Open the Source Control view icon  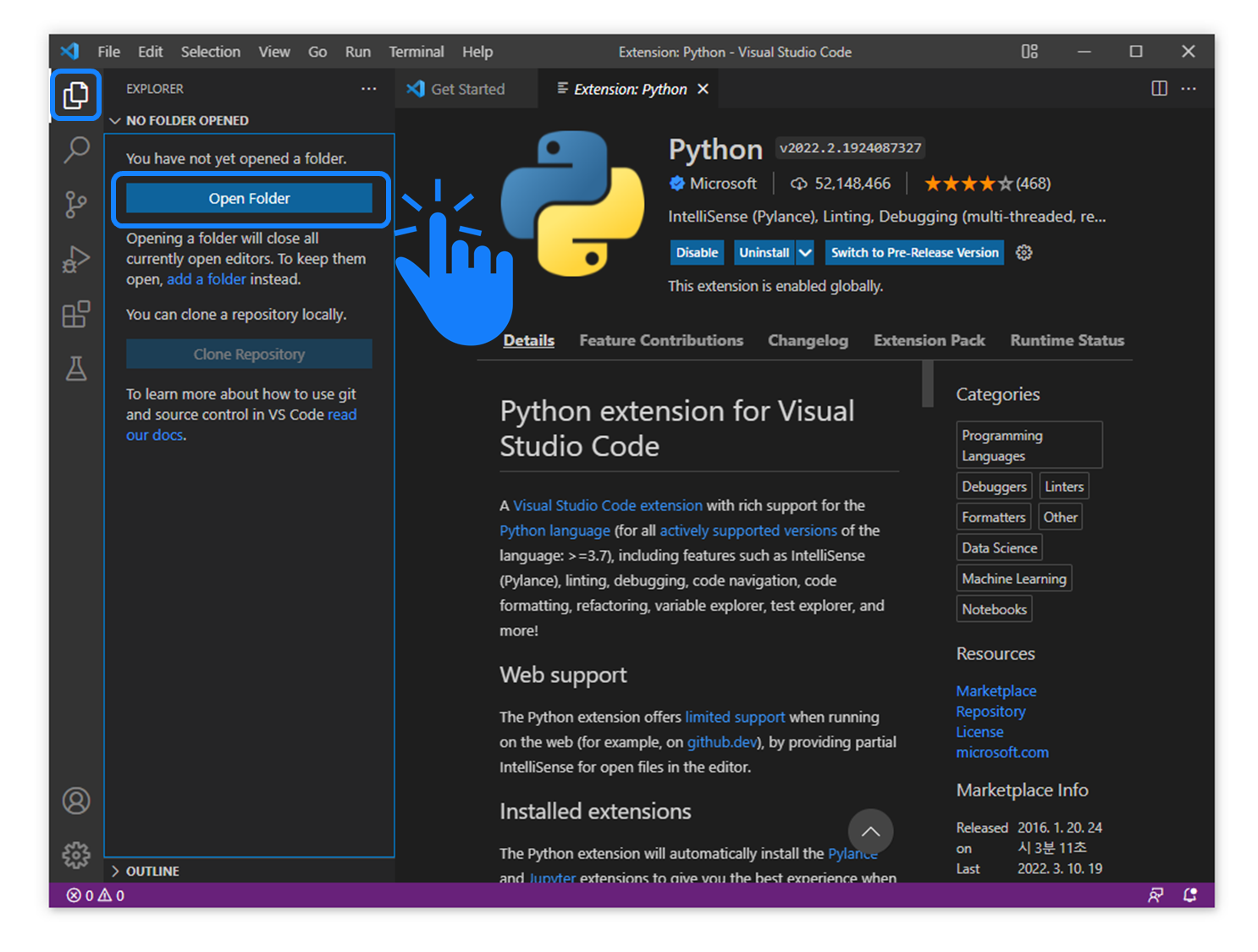(x=76, y=204)
